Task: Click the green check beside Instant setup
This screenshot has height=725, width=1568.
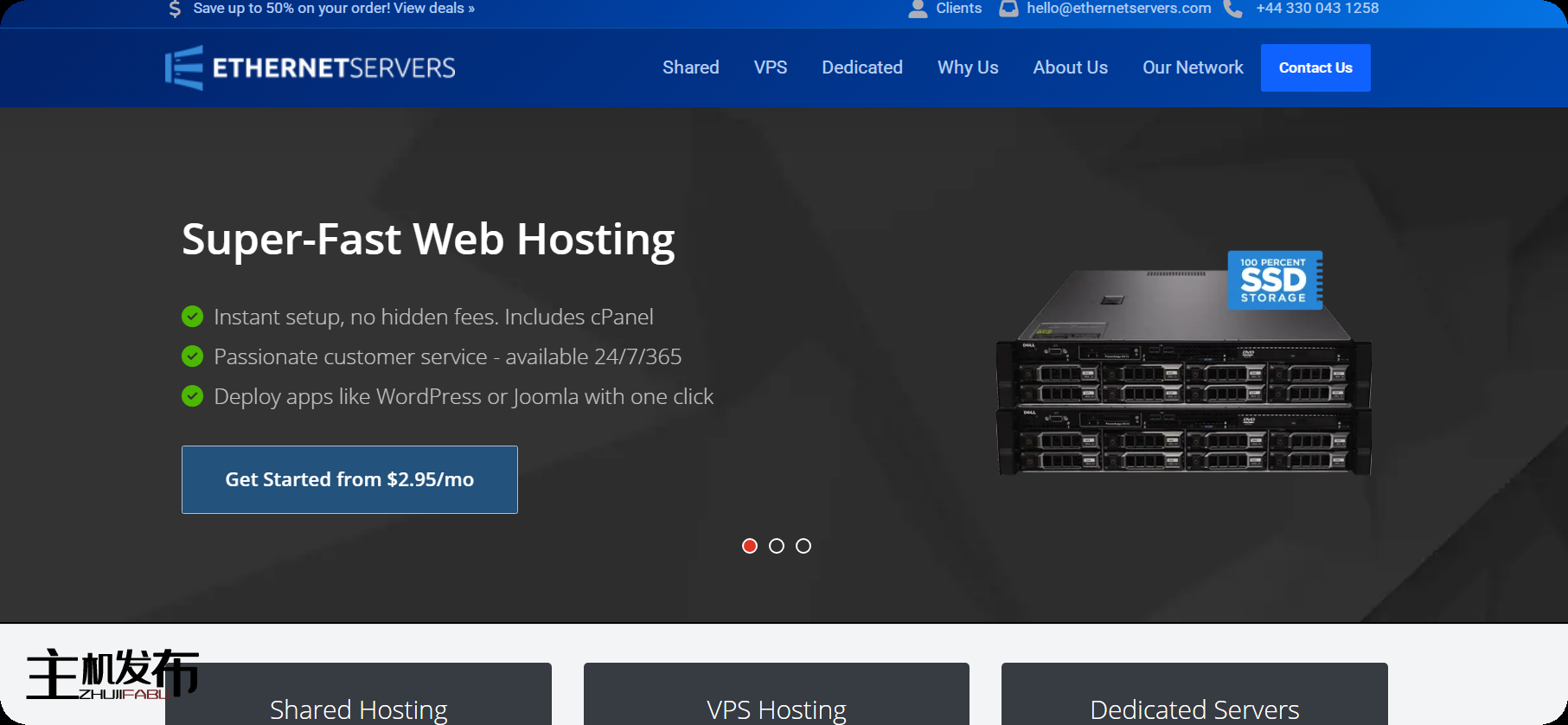Action: coord(192,317)
